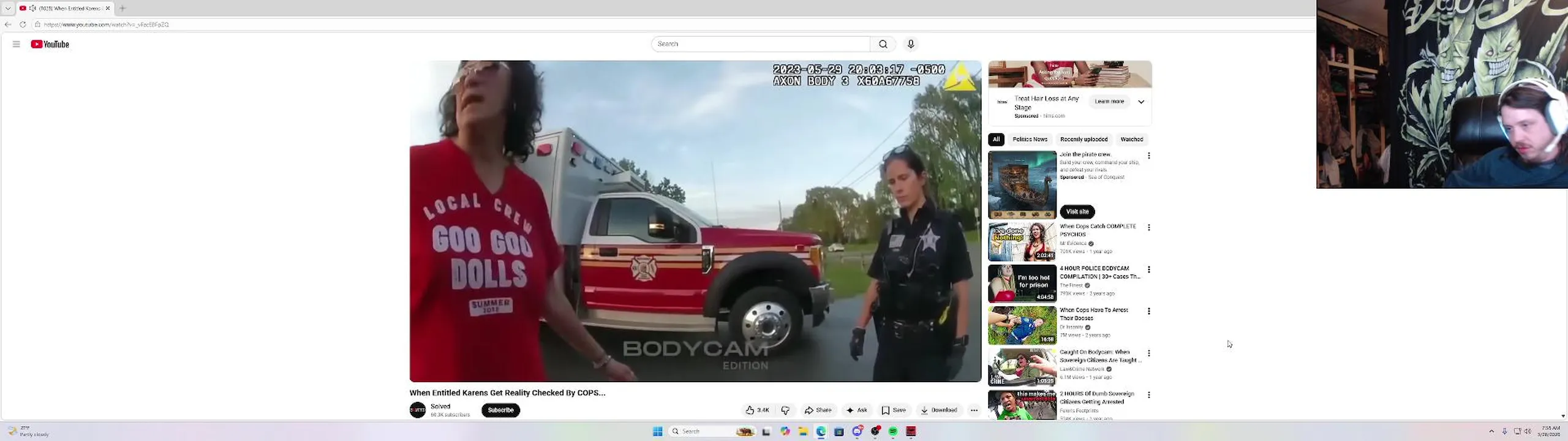
Task: Open the Mr Evidence channel name link
Action: pyautogui.click(x=1073, y=244)
